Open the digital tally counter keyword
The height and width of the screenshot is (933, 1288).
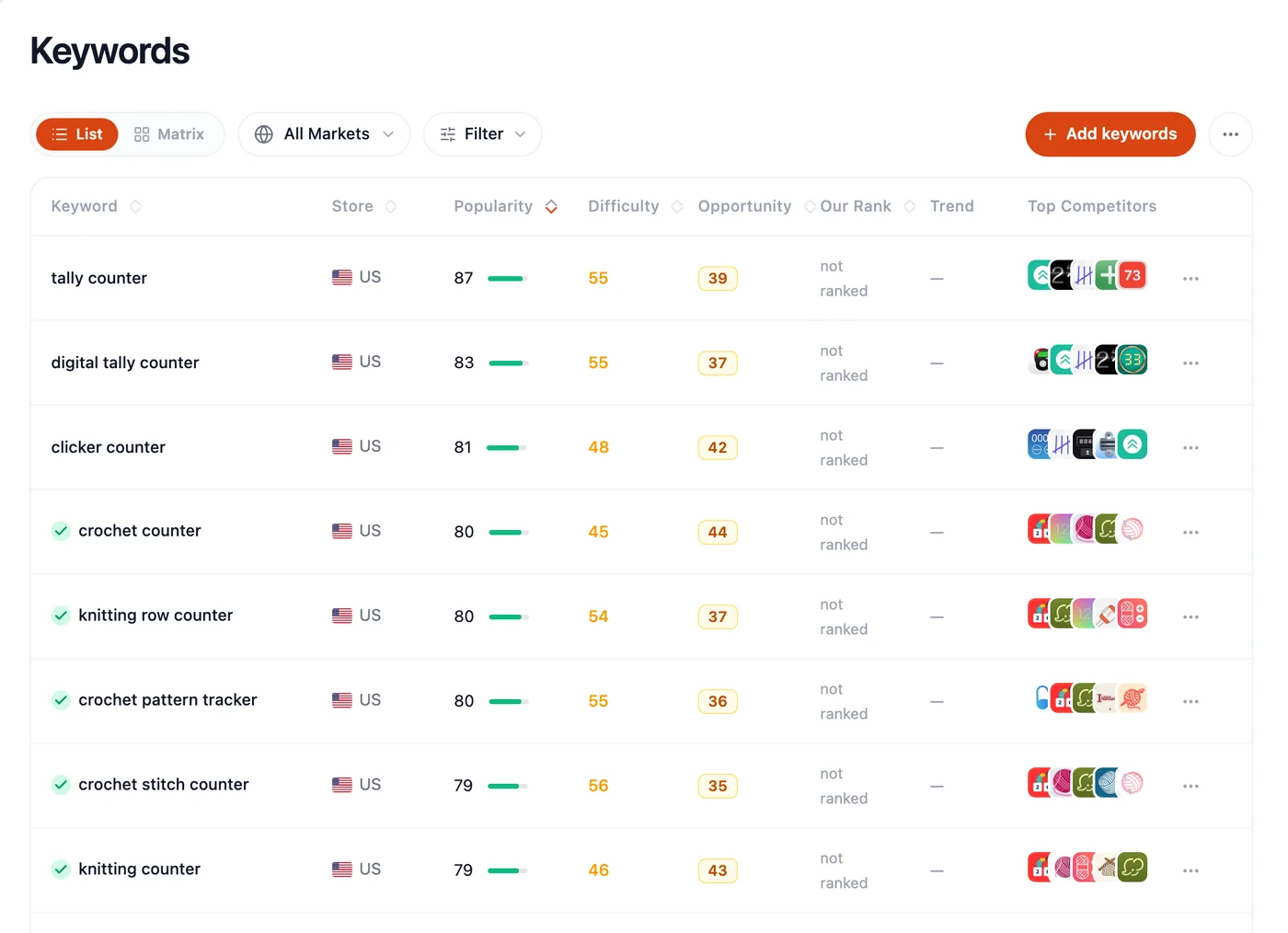pos(125,363)
